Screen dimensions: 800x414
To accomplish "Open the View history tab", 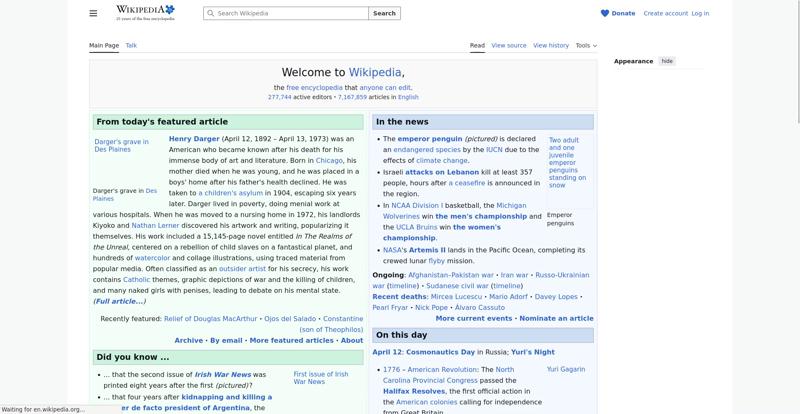I will (x=551, y=45).
